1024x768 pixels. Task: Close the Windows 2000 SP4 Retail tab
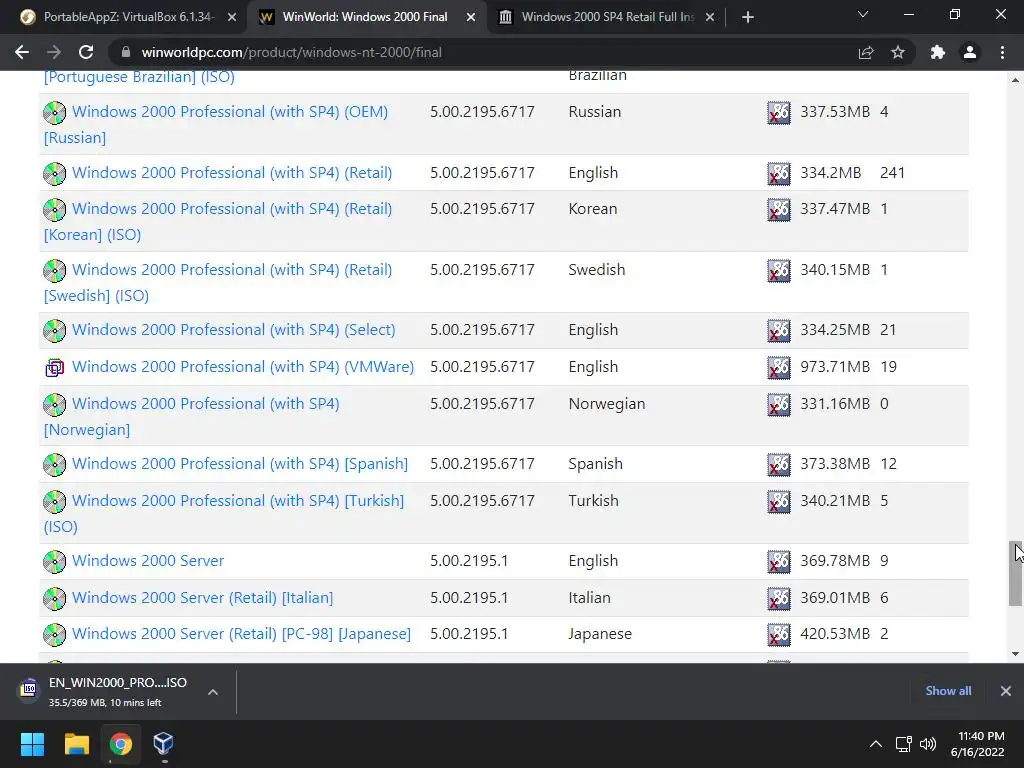(710, 18)
